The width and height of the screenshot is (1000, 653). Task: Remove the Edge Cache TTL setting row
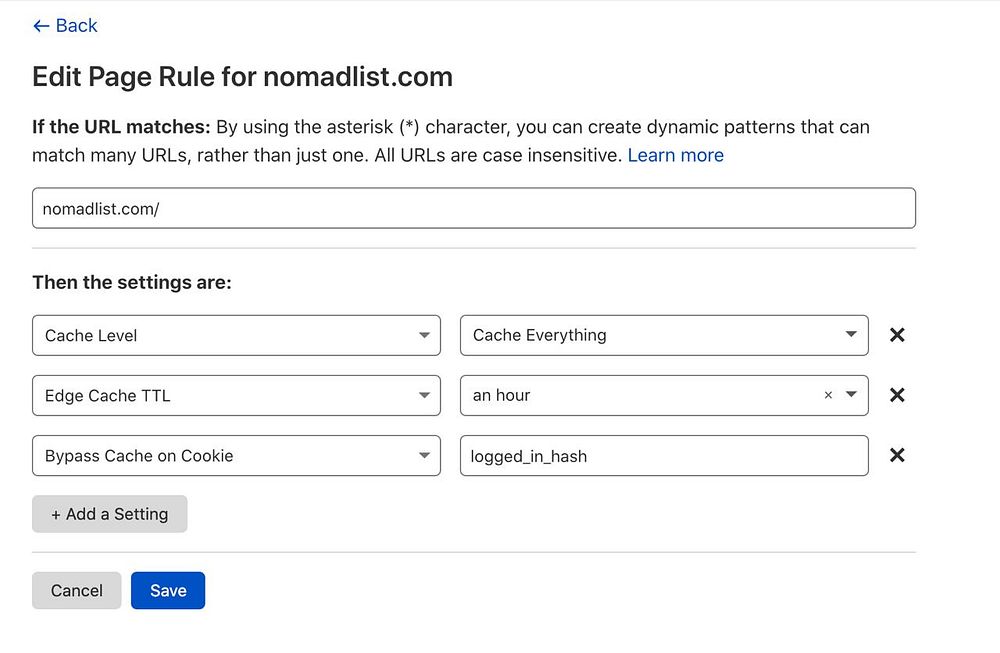point(897,395)
